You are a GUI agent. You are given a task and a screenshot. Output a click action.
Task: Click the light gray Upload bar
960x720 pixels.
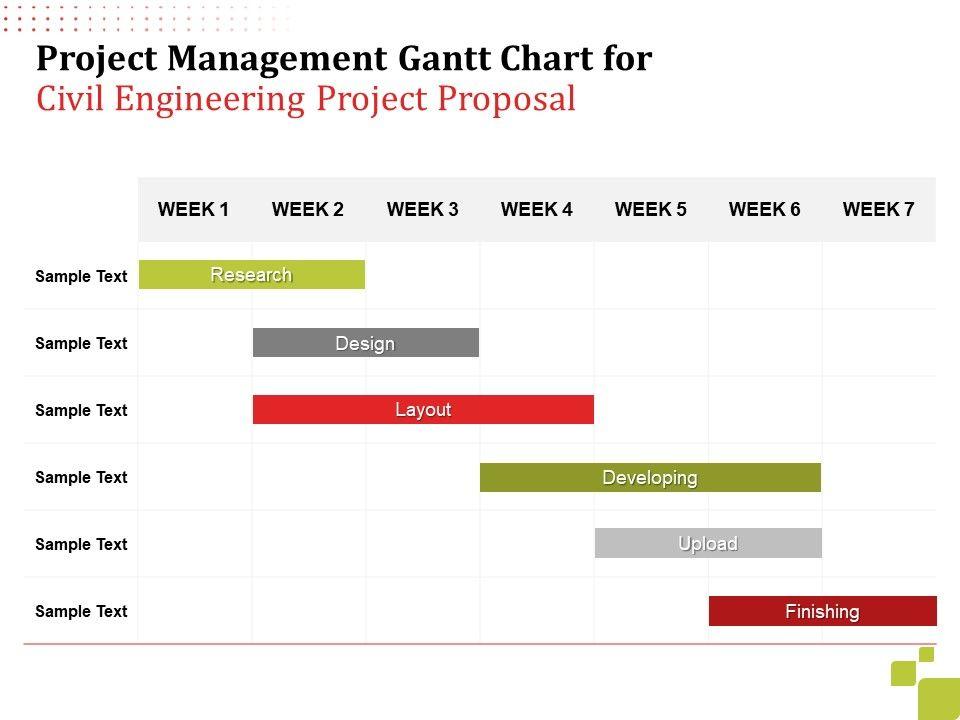coord(708,544)
